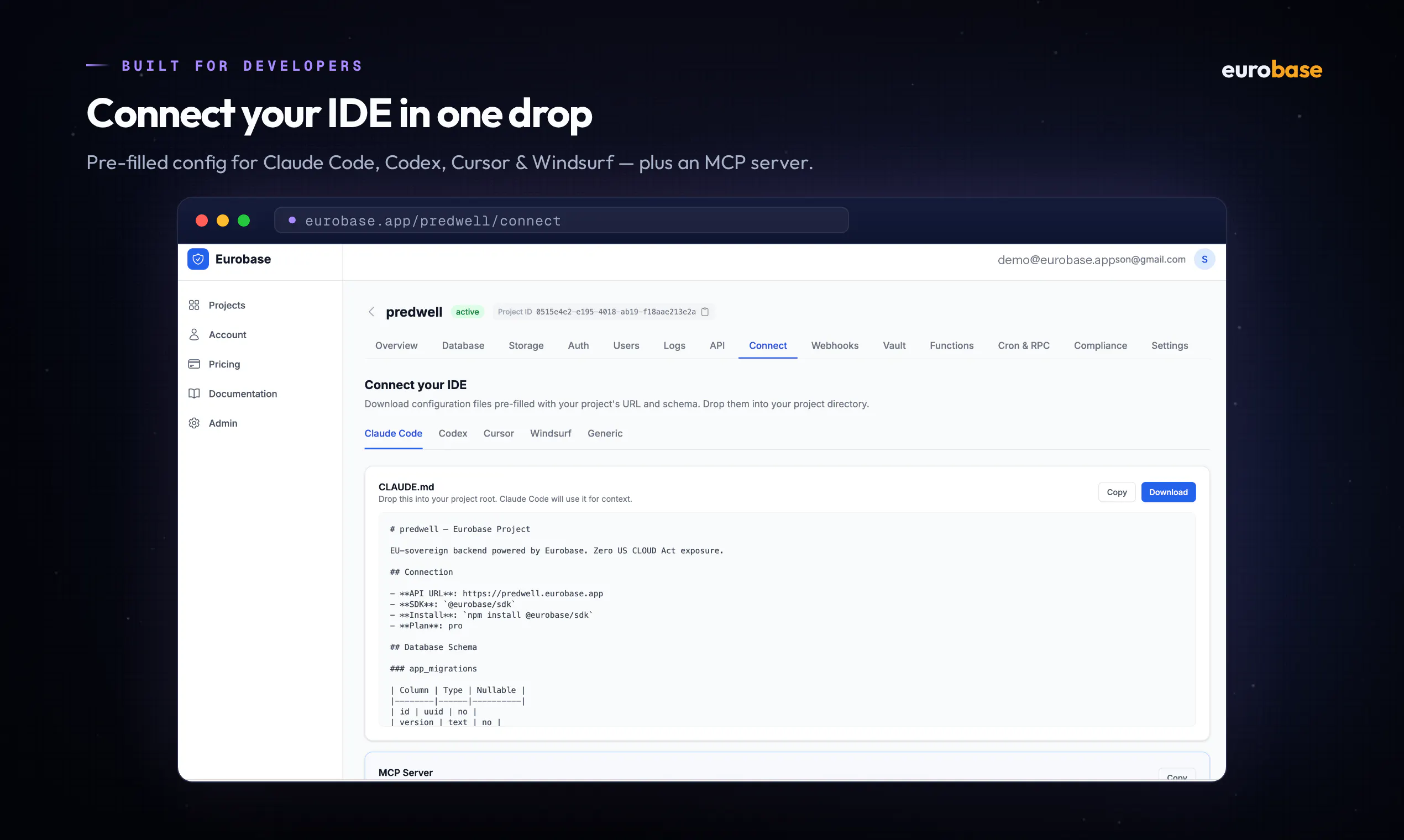Click the 'Connect your IDE' section heading

pyautogui.click(x=416, y=385)
